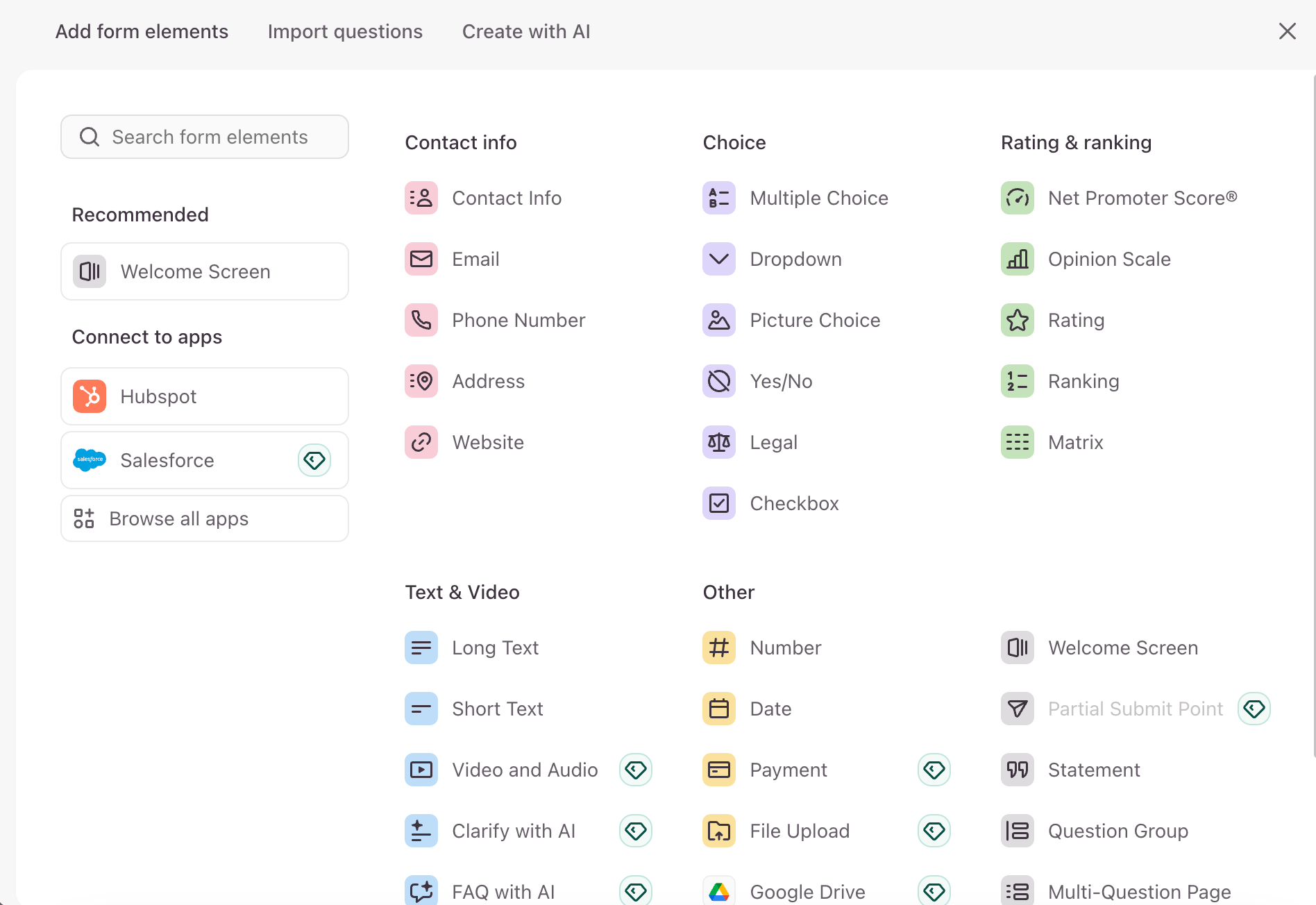Click the Phone Number icon
The height and width of the screenshot is (905, 1316).
tap(421, 320)
